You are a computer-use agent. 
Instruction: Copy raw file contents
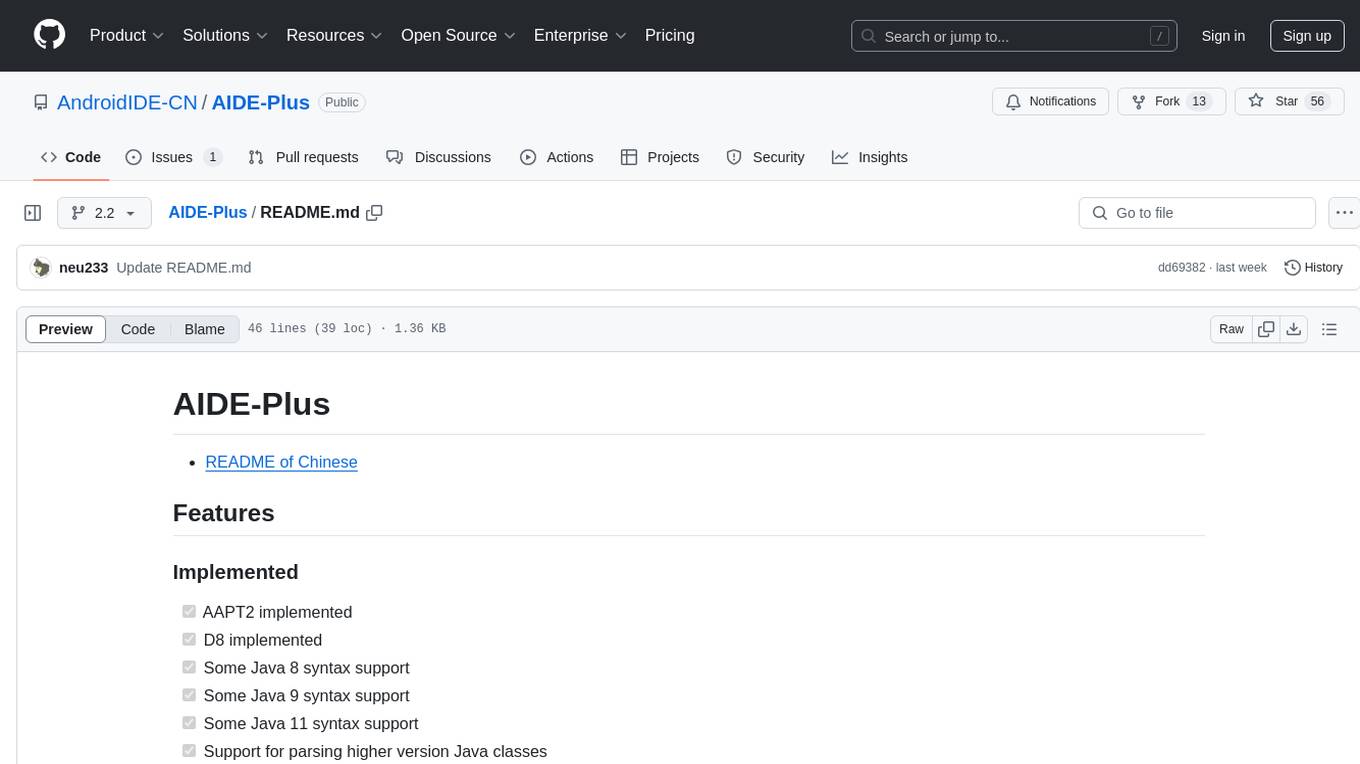1266,329
